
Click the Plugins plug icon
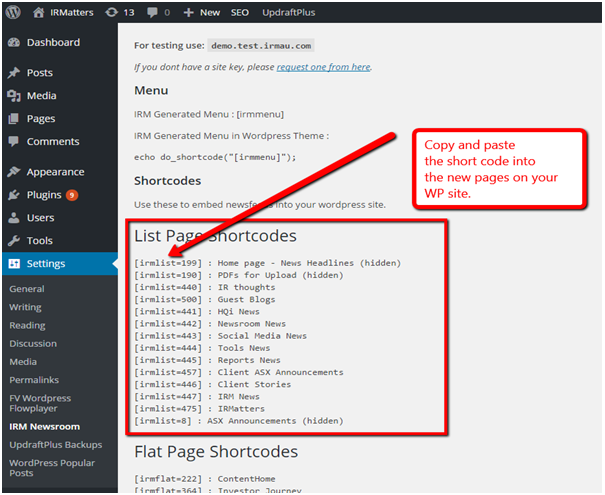click(14, 195)
